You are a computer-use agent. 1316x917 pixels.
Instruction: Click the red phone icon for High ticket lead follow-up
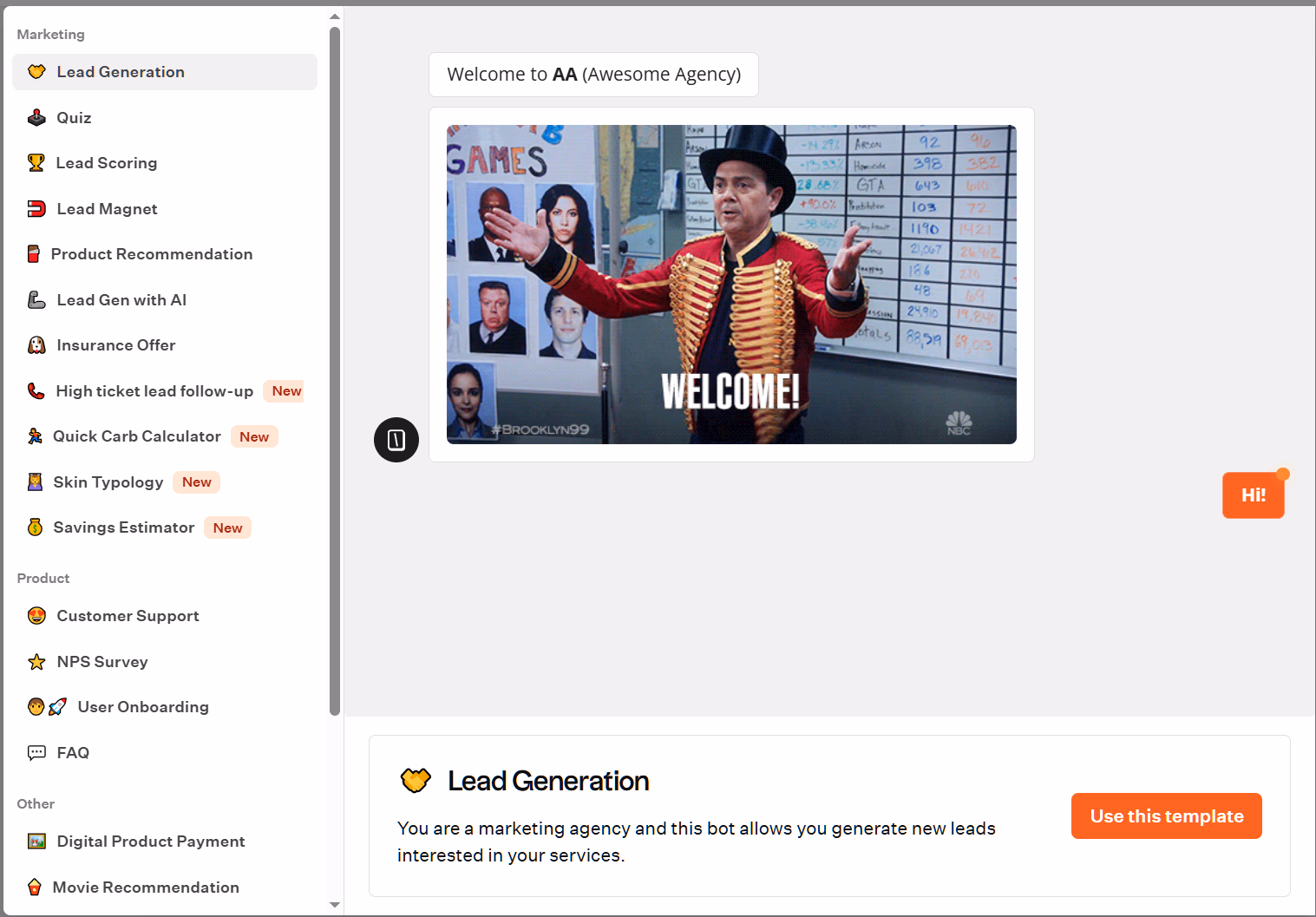tap(36, 391)
